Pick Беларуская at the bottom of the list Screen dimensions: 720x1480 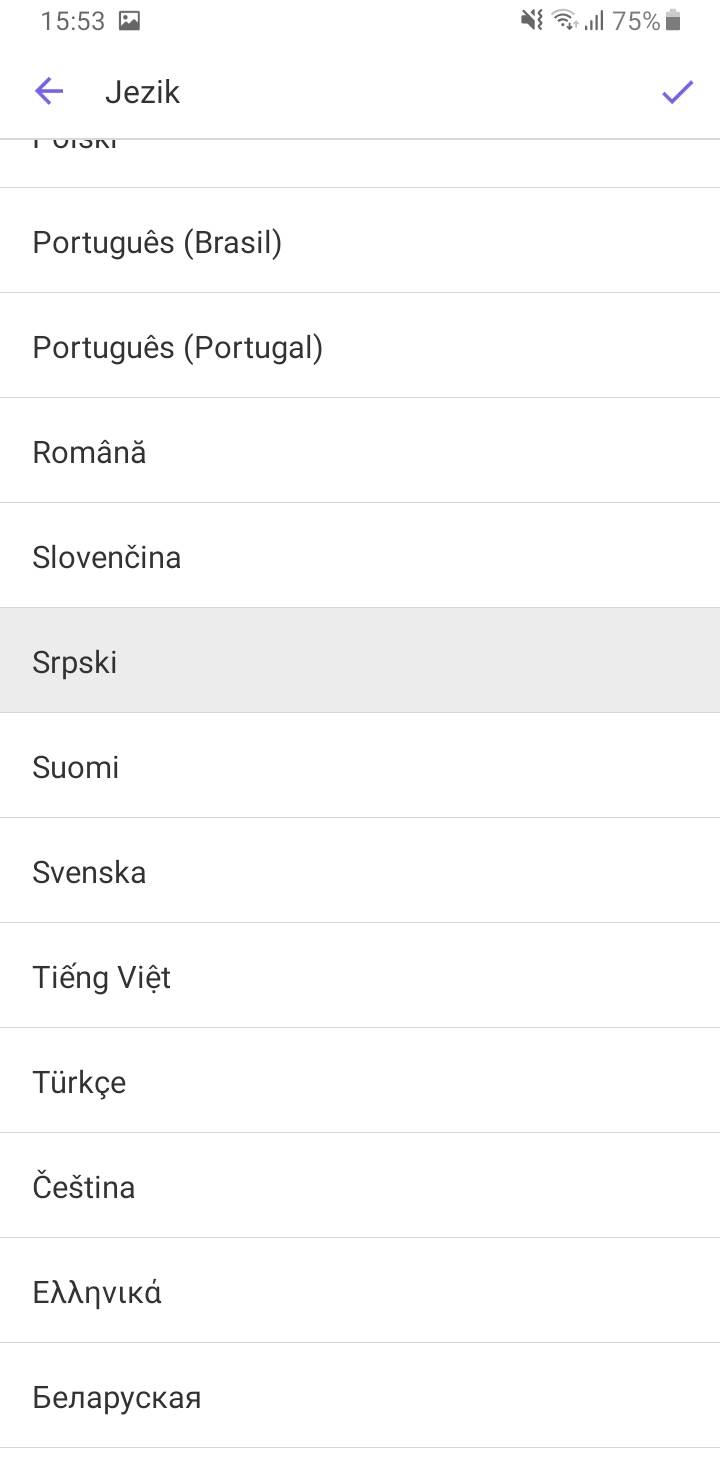point(360,1396)
